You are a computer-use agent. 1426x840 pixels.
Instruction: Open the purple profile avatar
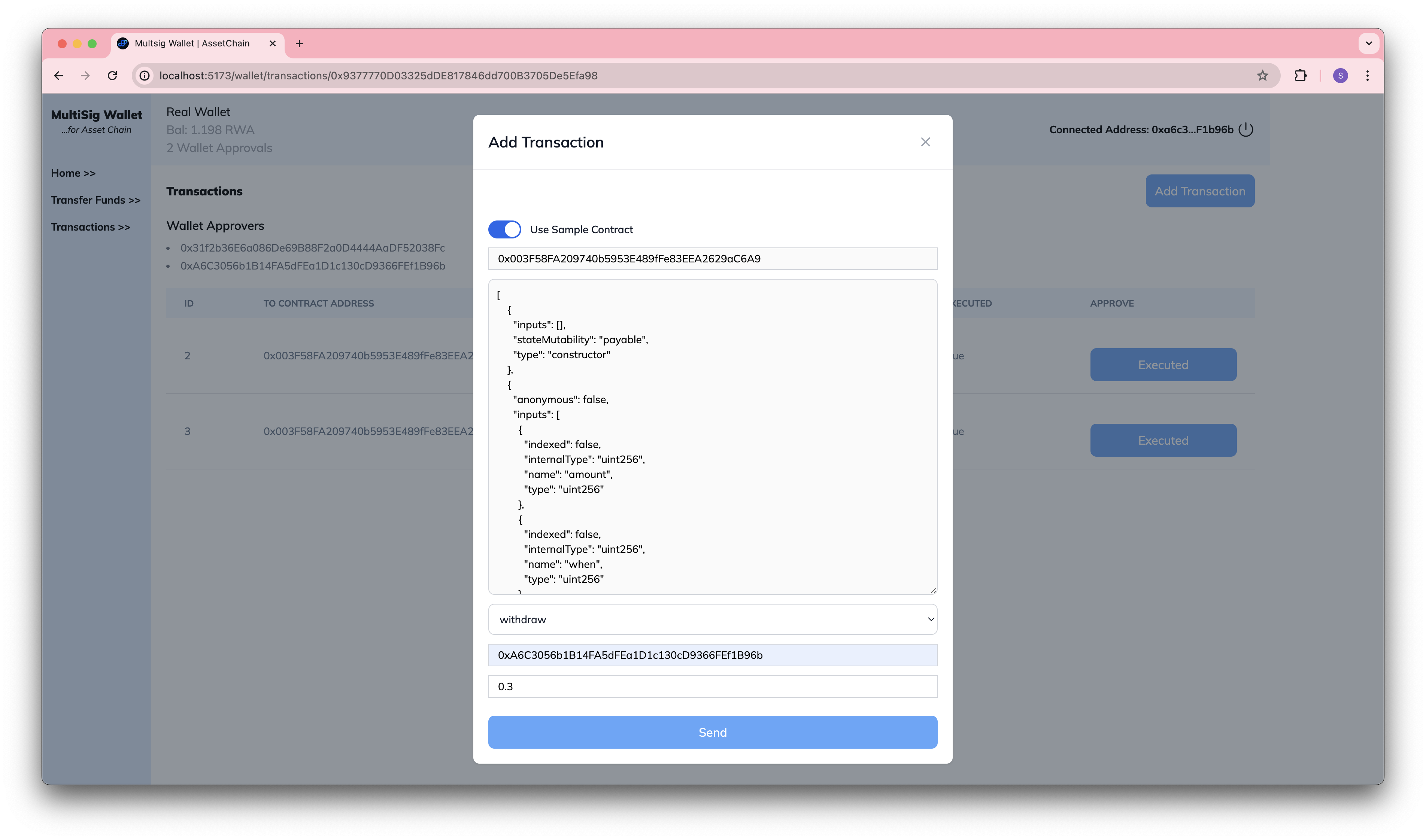[1340, 76]
